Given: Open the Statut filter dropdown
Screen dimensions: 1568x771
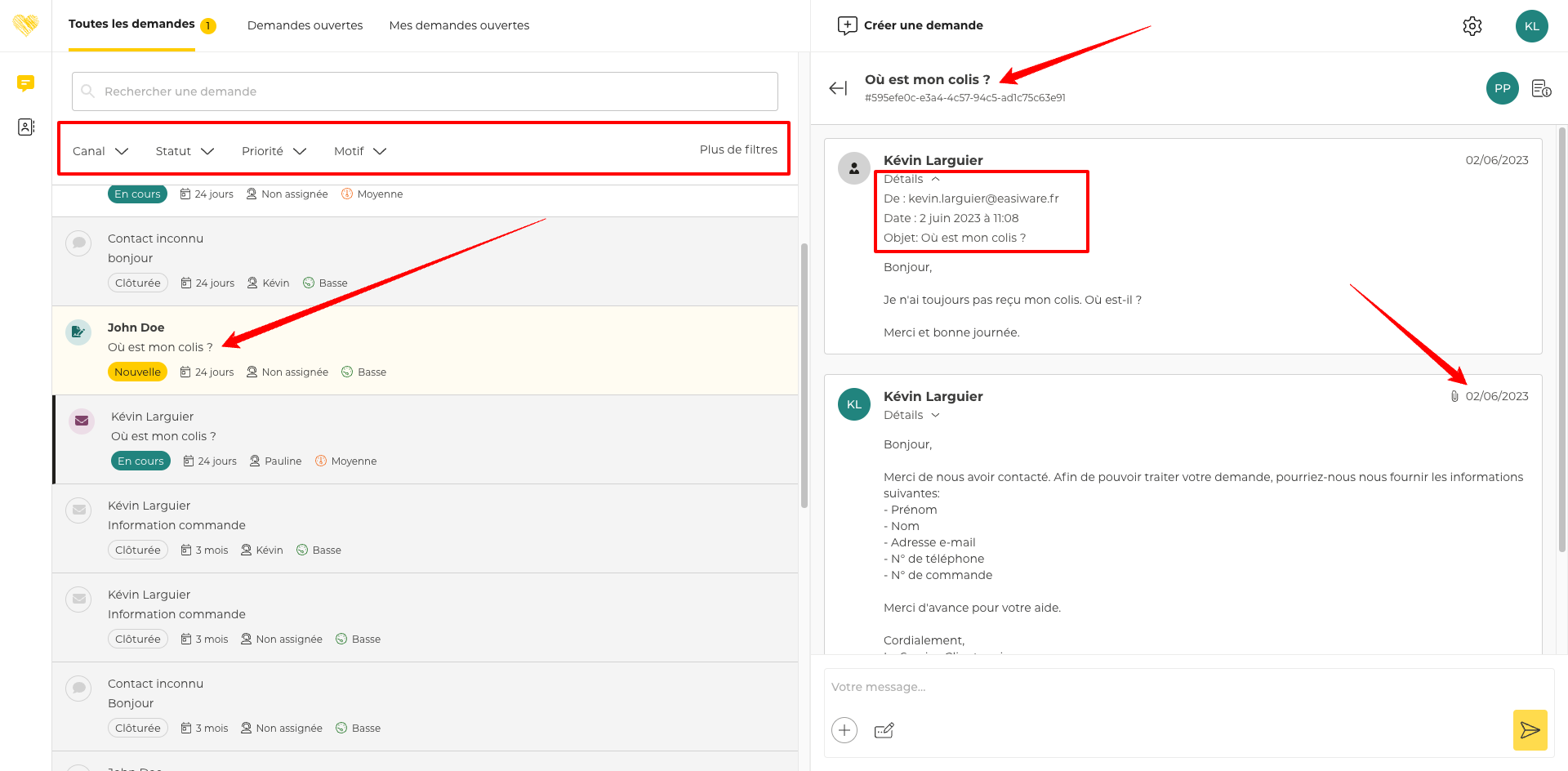Looking at the screenshot, I should 185,151.
